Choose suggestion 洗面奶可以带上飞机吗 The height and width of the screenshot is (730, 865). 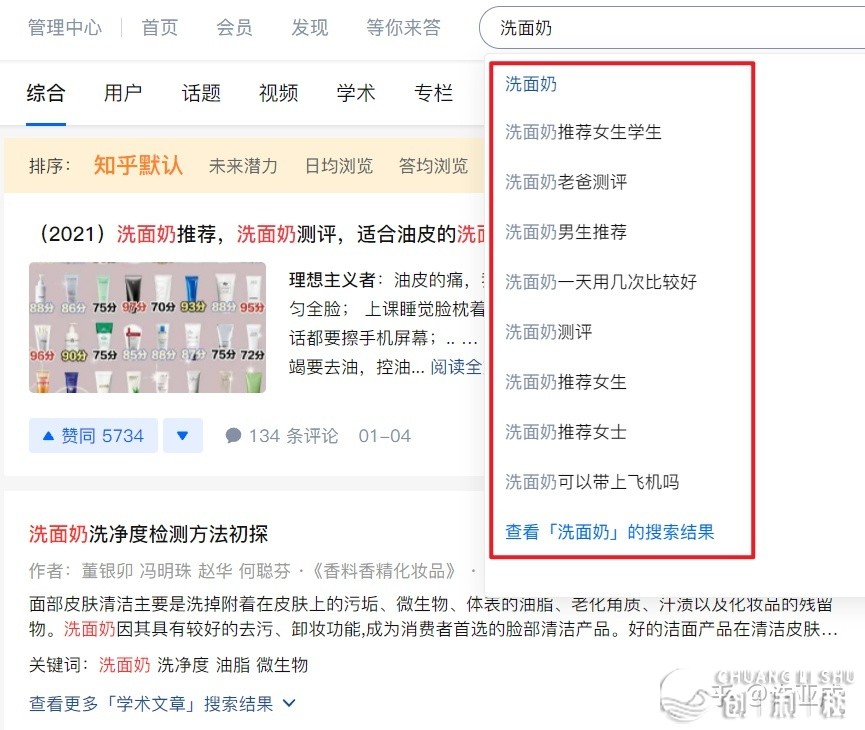click(x=592, y=482)
